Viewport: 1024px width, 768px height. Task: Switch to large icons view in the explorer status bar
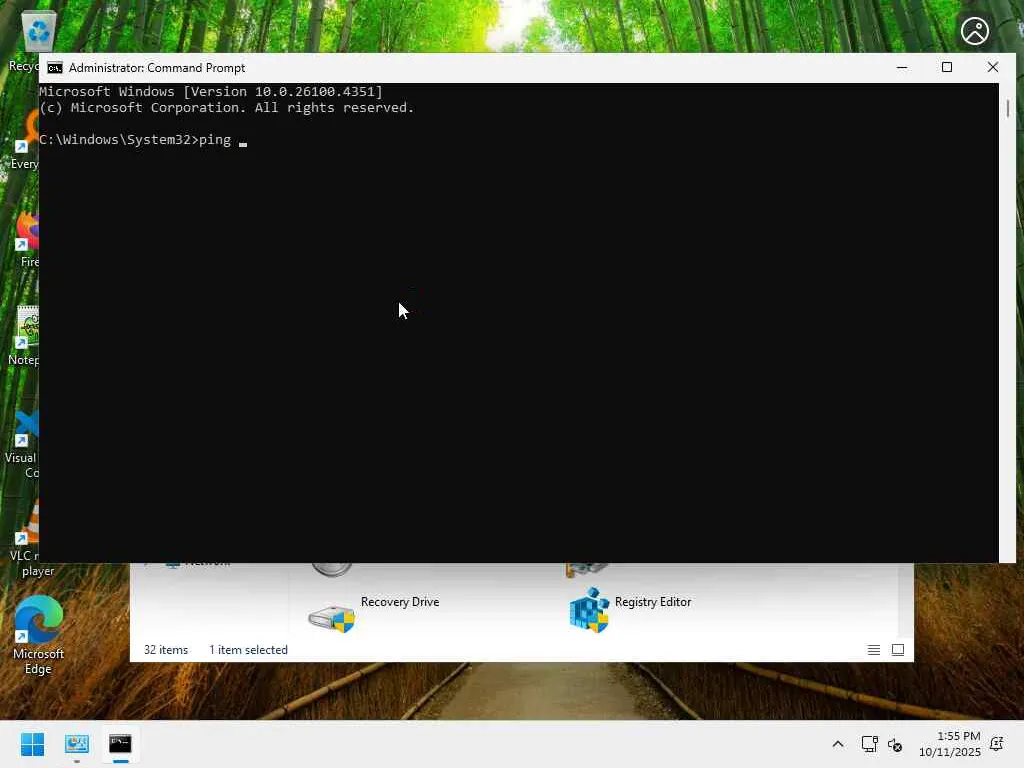click(898, 650)
